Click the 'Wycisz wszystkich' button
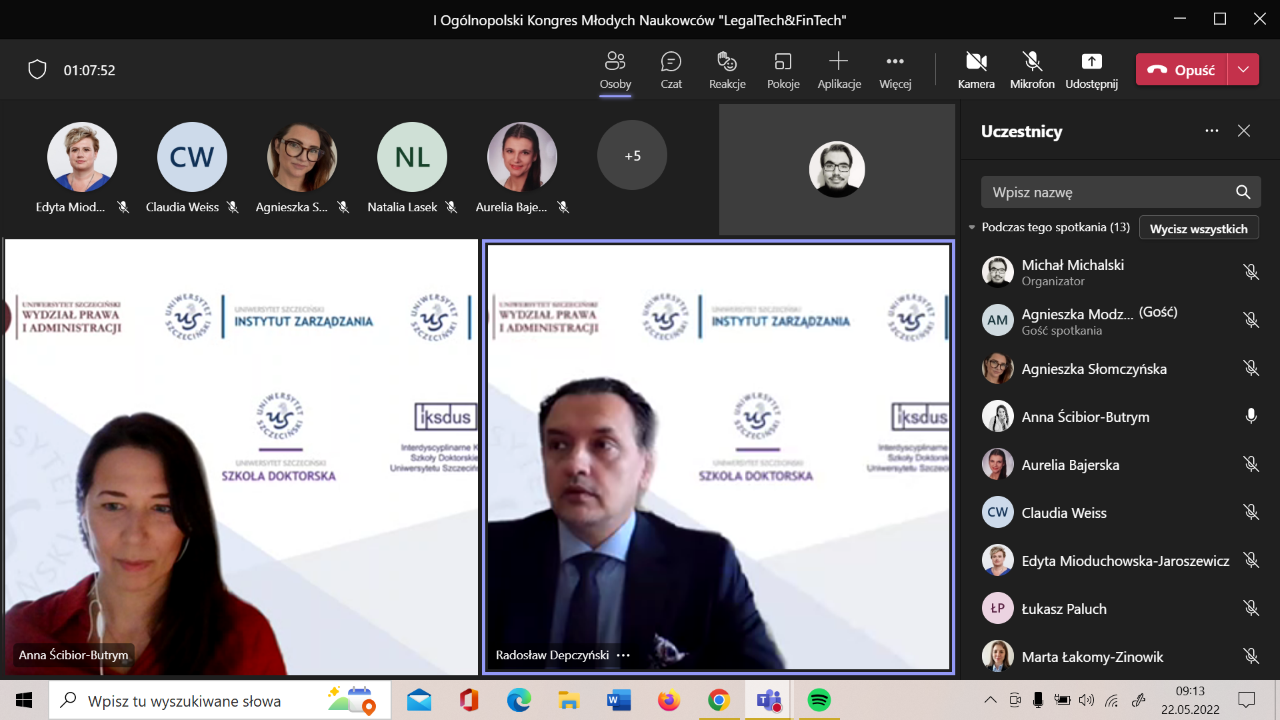 [x=1198, y=228]
